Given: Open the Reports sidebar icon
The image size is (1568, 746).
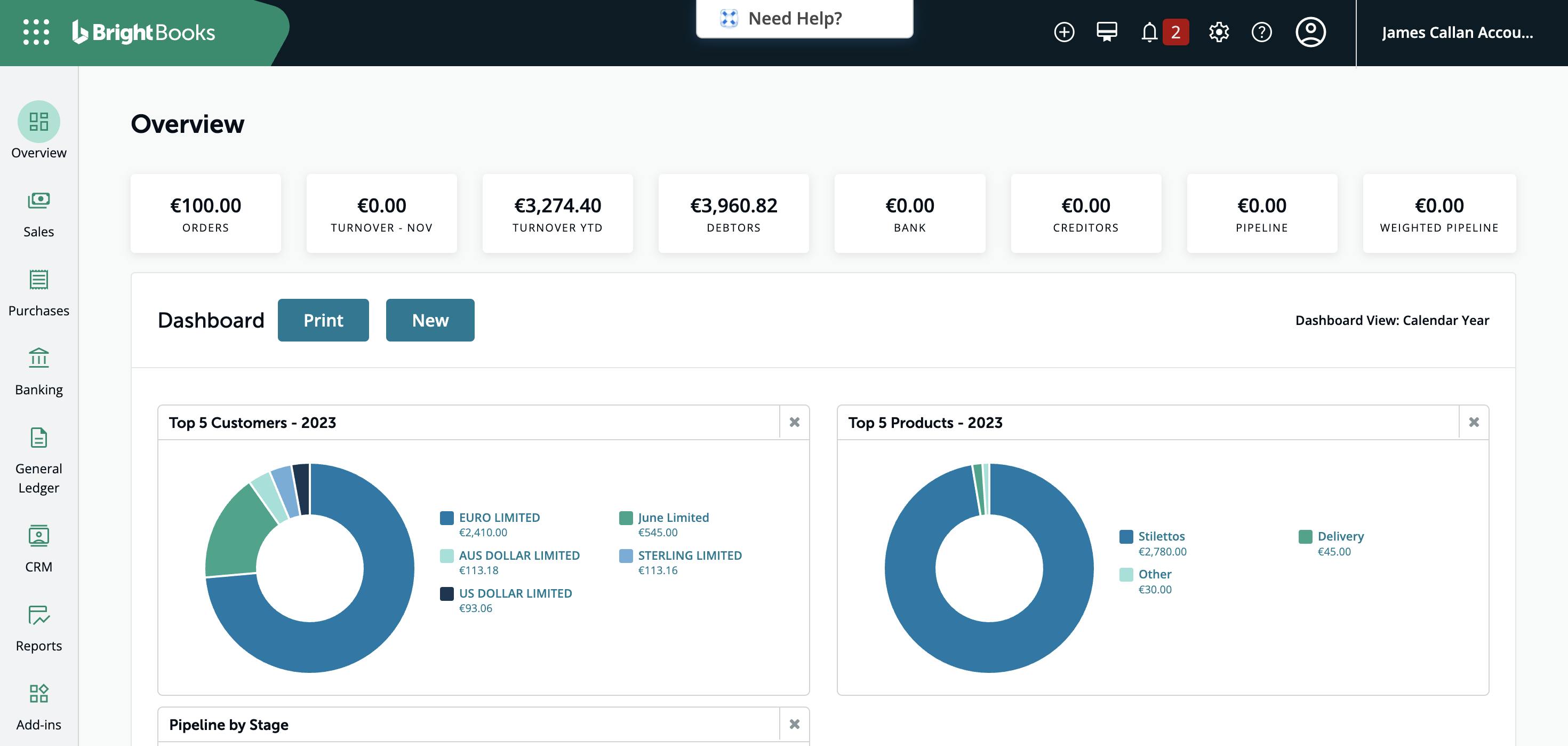Looking at the screenshot, I should [x=39, y=614].
